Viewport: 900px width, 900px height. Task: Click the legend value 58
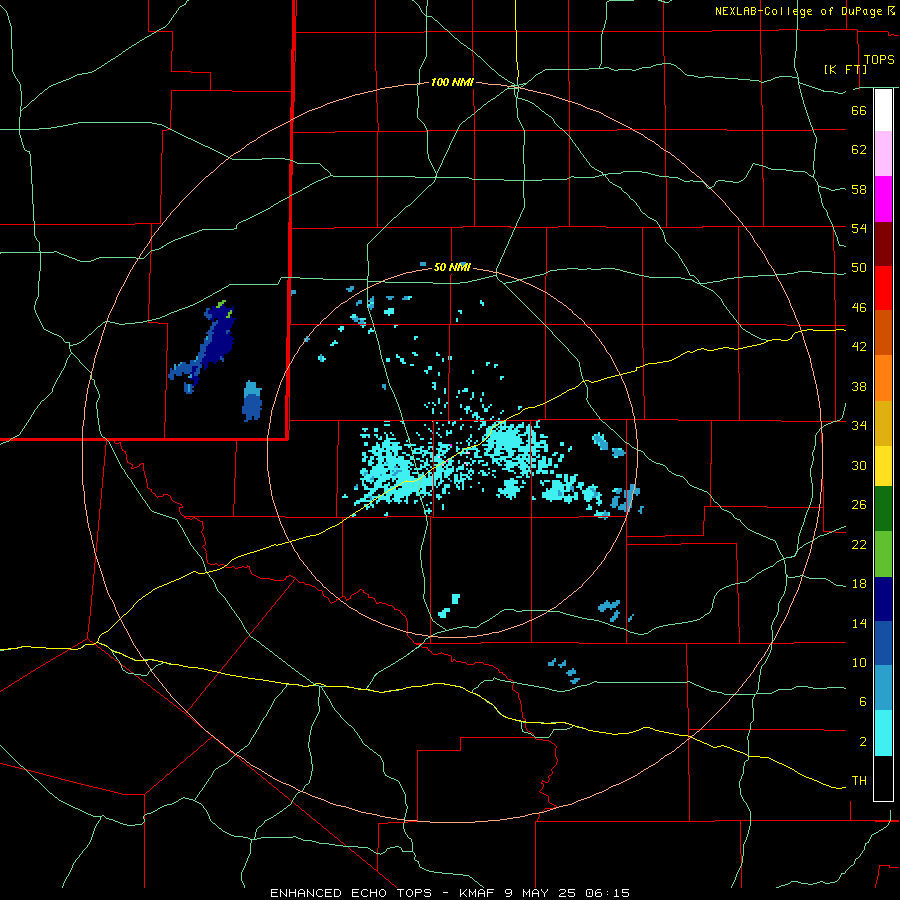[x=859, y=189]
